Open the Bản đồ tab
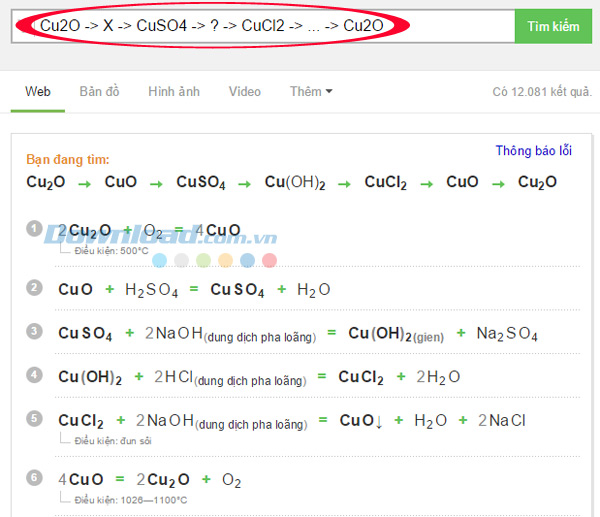The width and height of the screenshot is (600, 517). click(x=99, y=92)
